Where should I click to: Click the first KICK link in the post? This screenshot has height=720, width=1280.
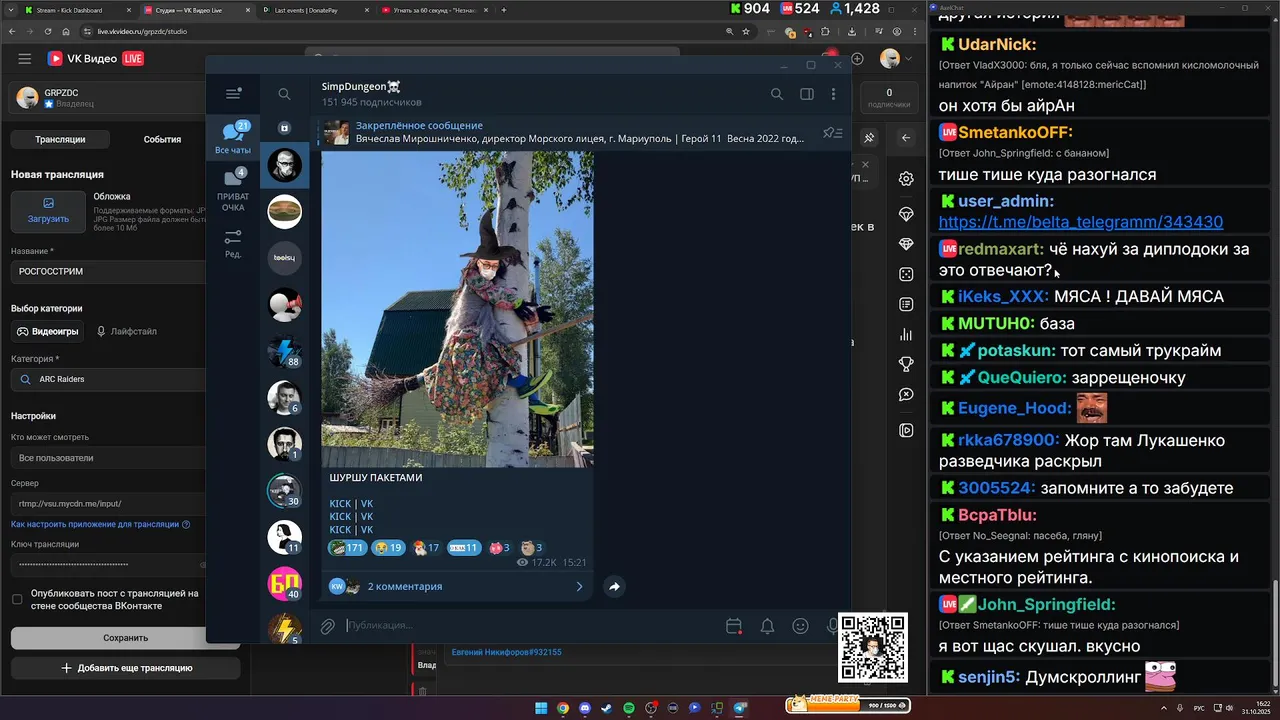pyautogui.click(x=340, y=504)
